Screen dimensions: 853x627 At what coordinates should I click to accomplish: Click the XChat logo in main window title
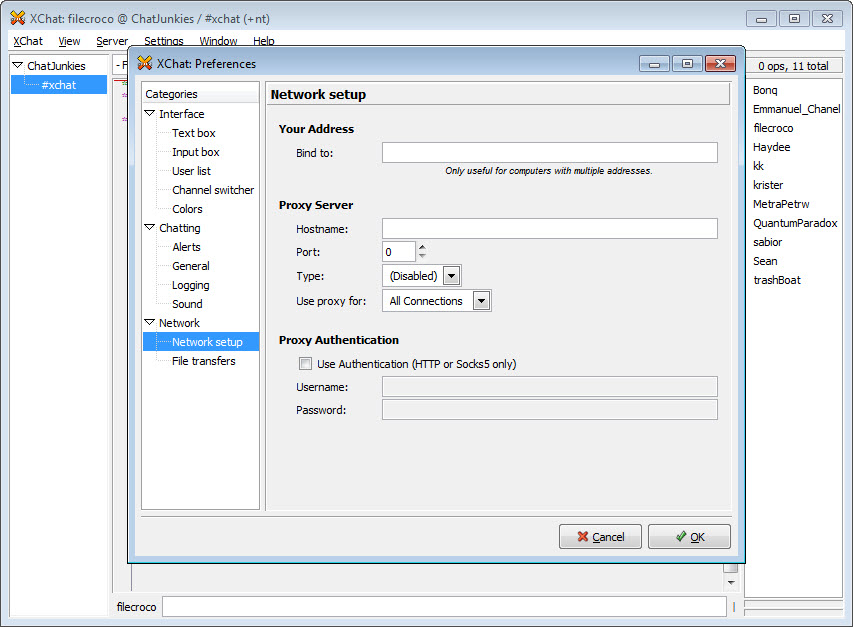[18, 18]
